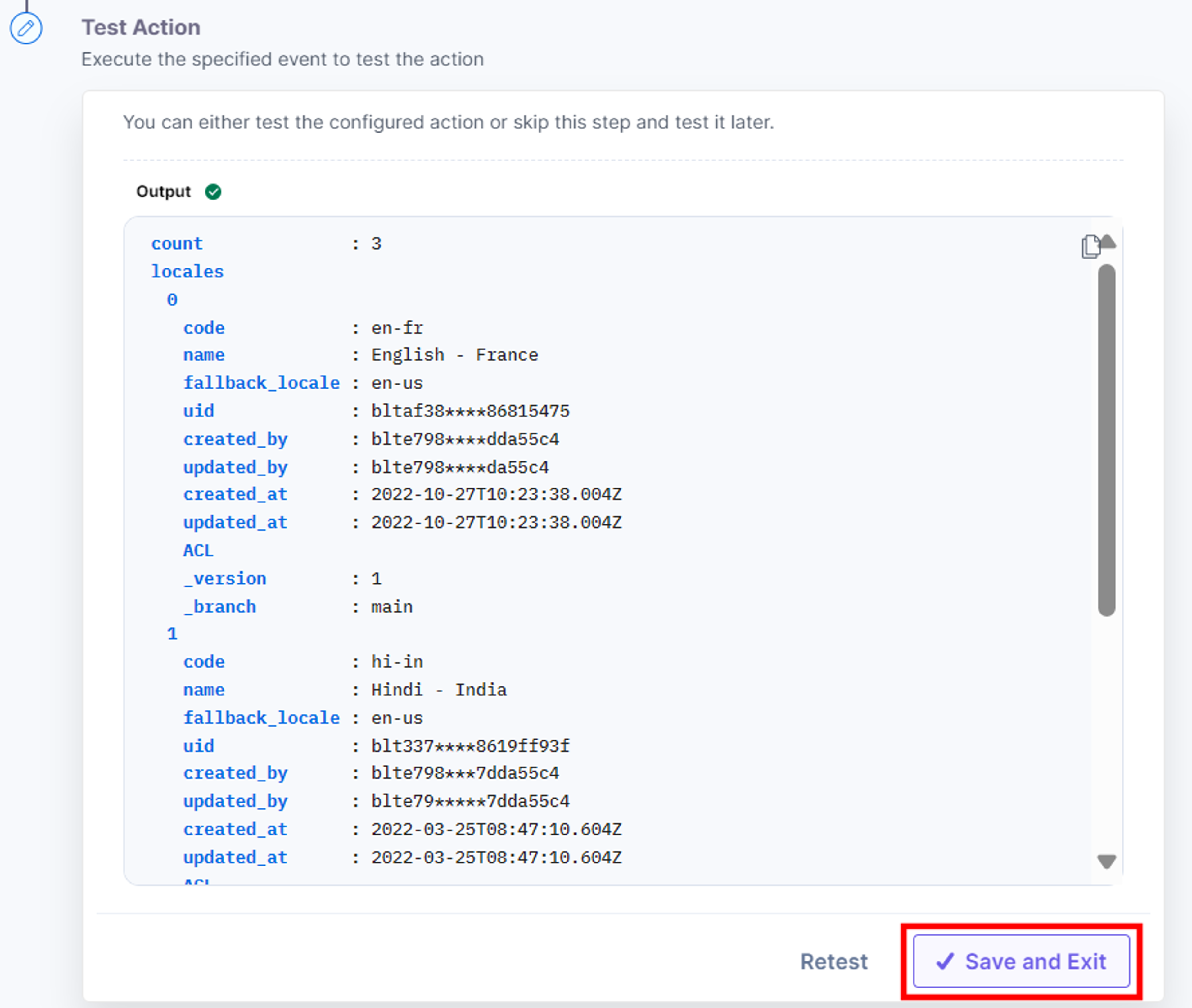The width and height of the screenshot is (1192, 1008).
Task: Select the 'Test Action' heading
Action: 141,27
